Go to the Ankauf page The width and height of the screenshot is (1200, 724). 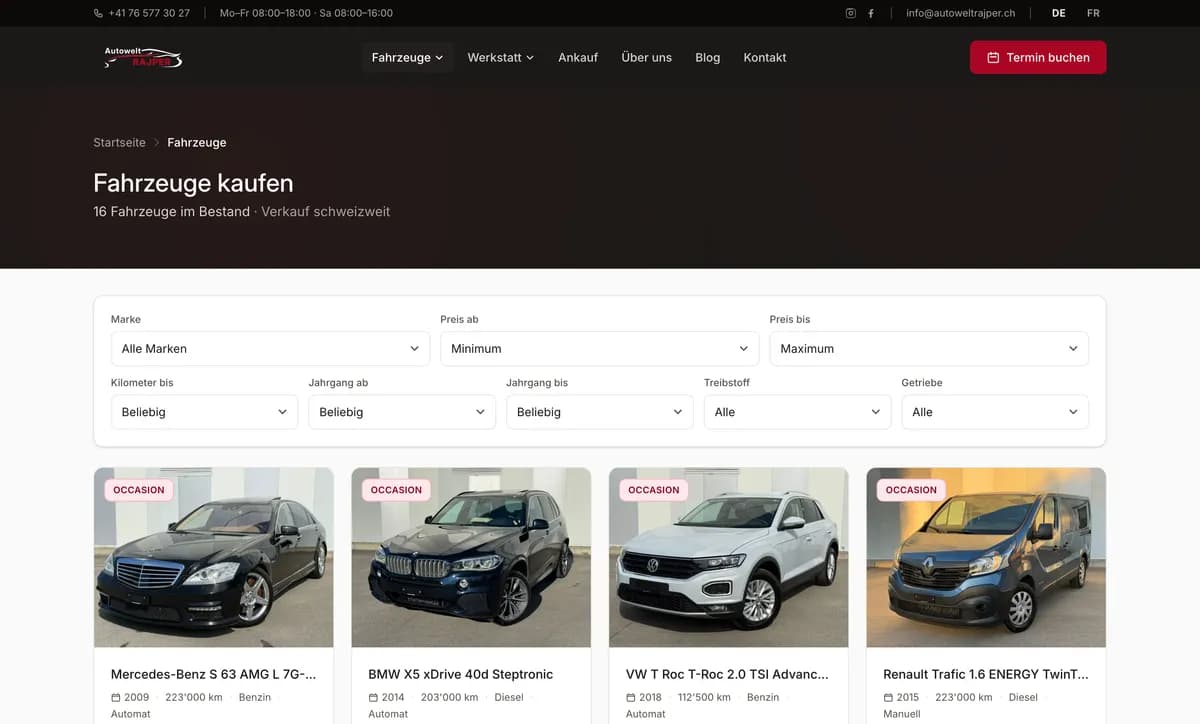pos(578,58)
